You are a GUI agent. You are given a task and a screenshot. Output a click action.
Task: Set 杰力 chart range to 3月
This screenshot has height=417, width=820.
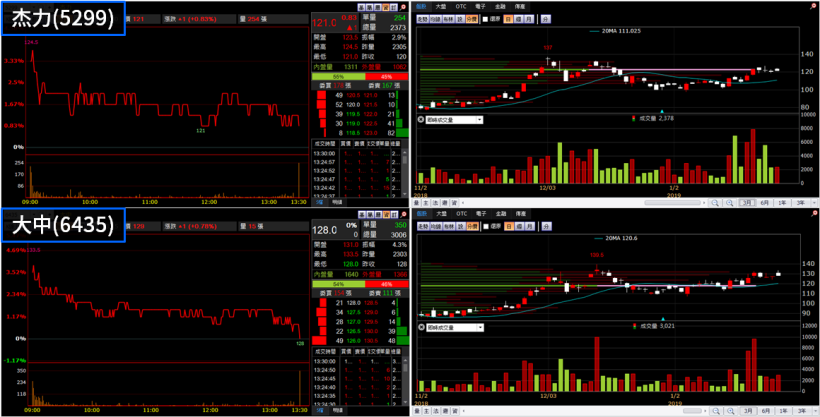tap(748, 202)
